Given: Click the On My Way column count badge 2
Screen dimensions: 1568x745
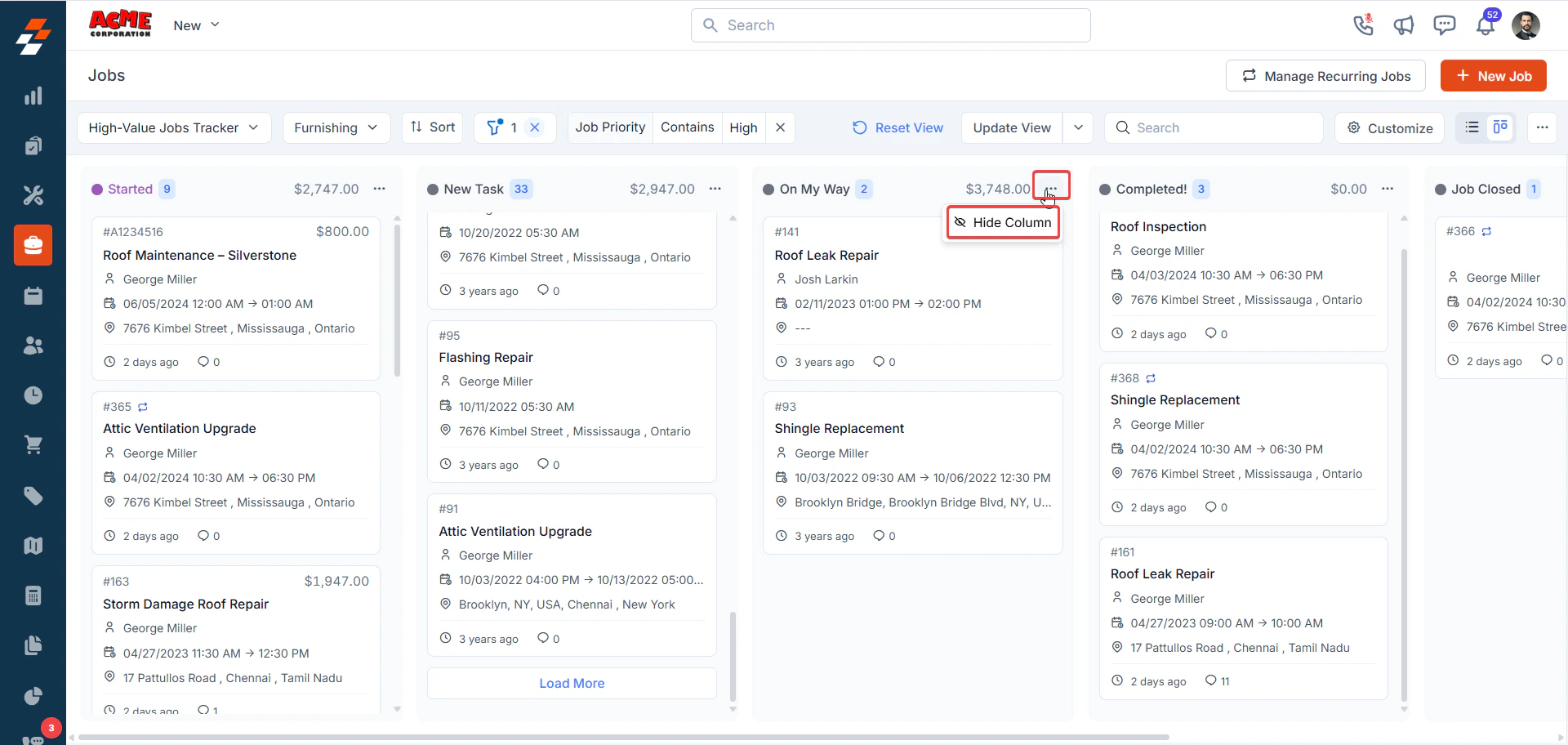Looking at the screenshot, I should pyautogui.click(x=864, y=189).
